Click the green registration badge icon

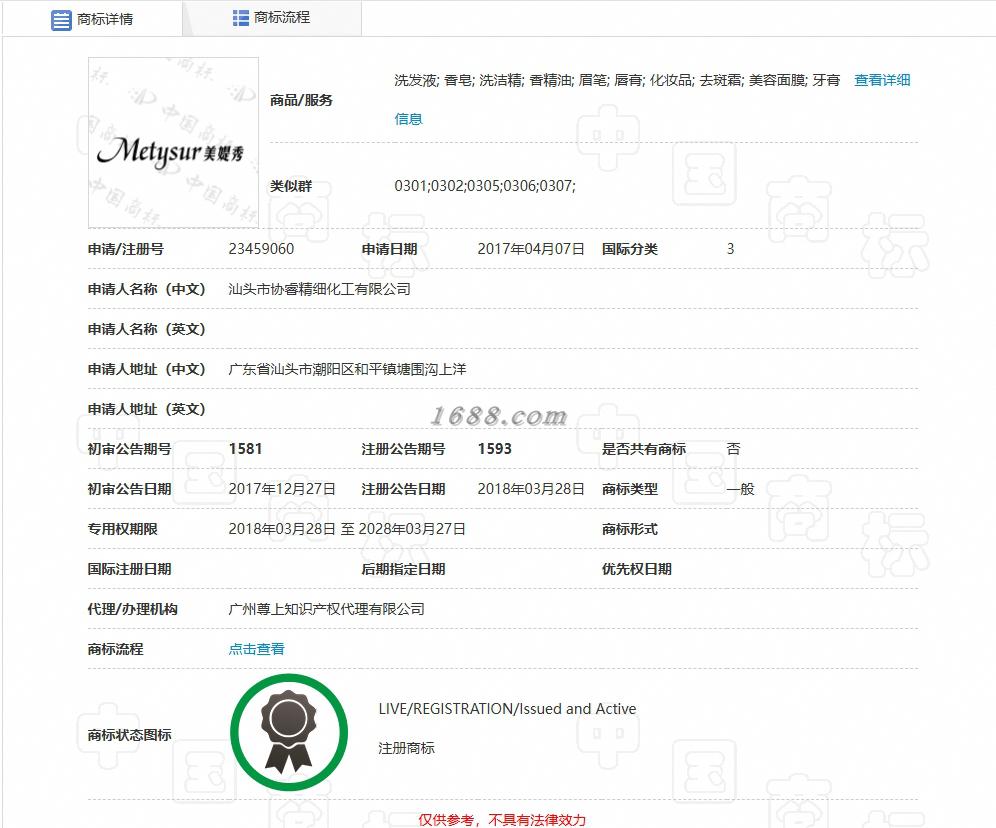[x=289, y=732]
